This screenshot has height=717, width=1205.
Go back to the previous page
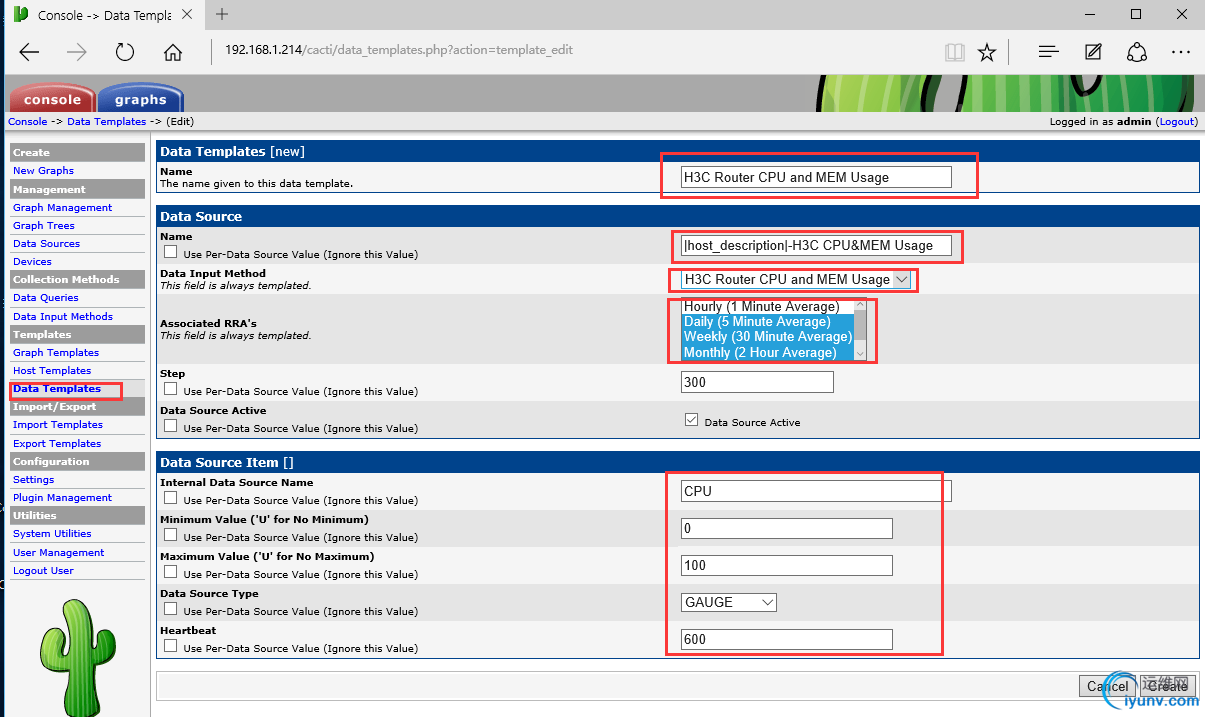coord(29,52)
